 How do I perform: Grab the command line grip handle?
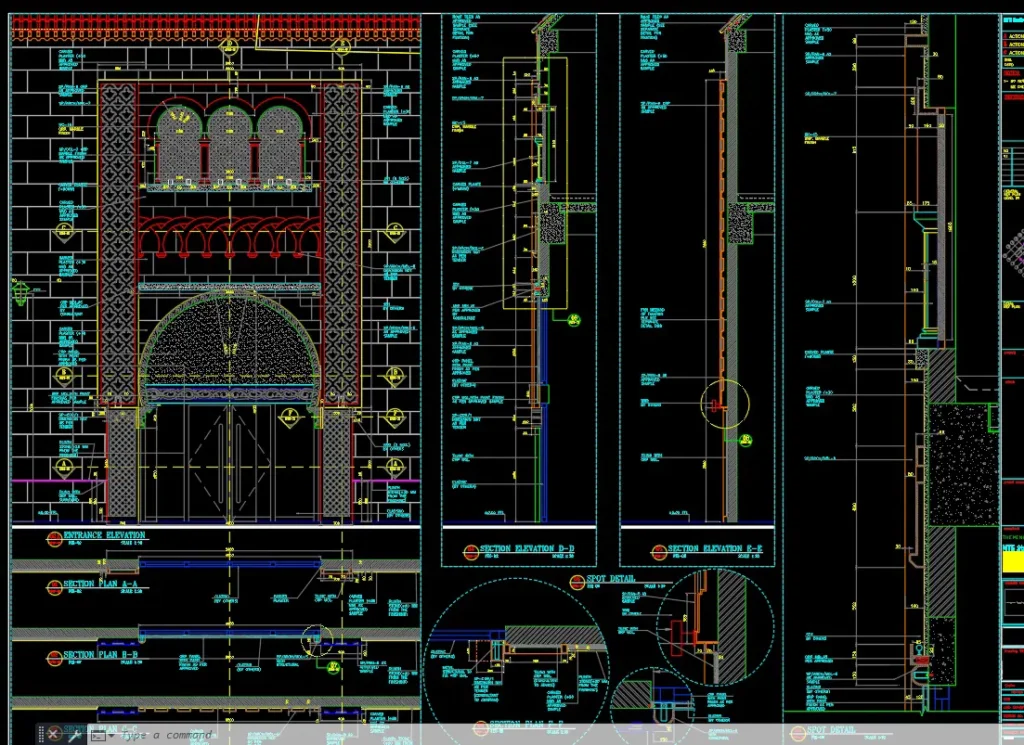coord(40,734)
